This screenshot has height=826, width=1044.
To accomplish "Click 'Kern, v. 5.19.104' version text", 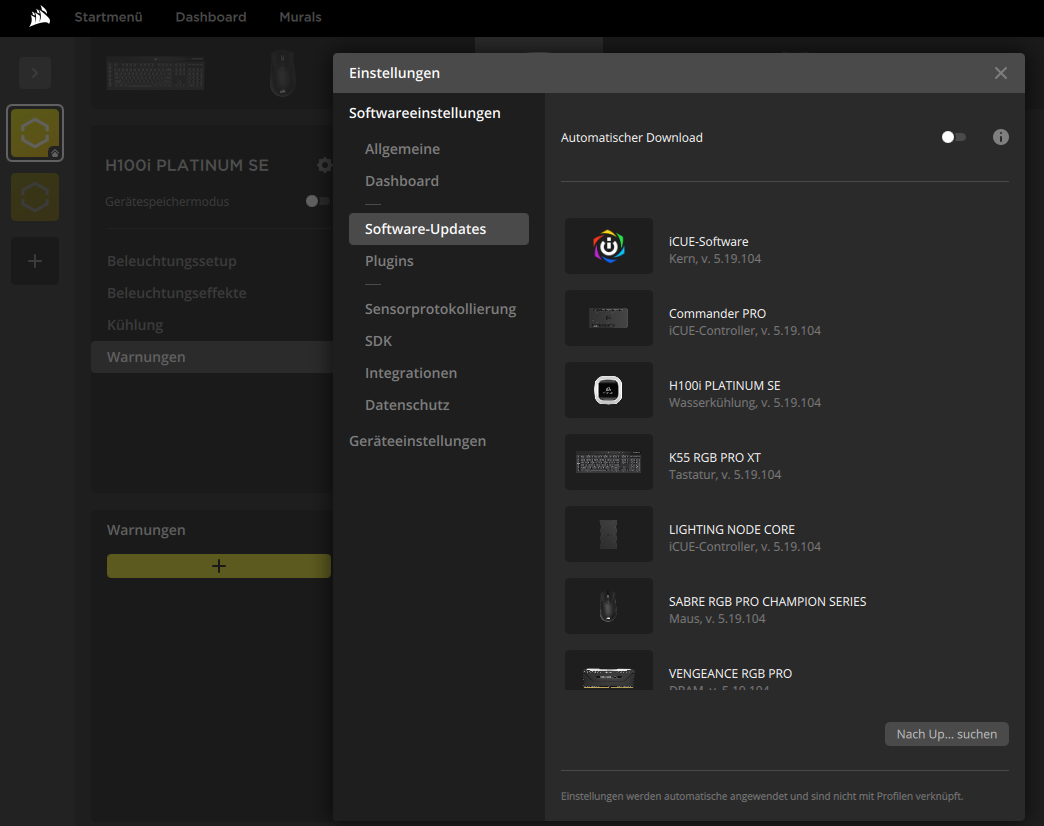I will click(x=714, y=259).
